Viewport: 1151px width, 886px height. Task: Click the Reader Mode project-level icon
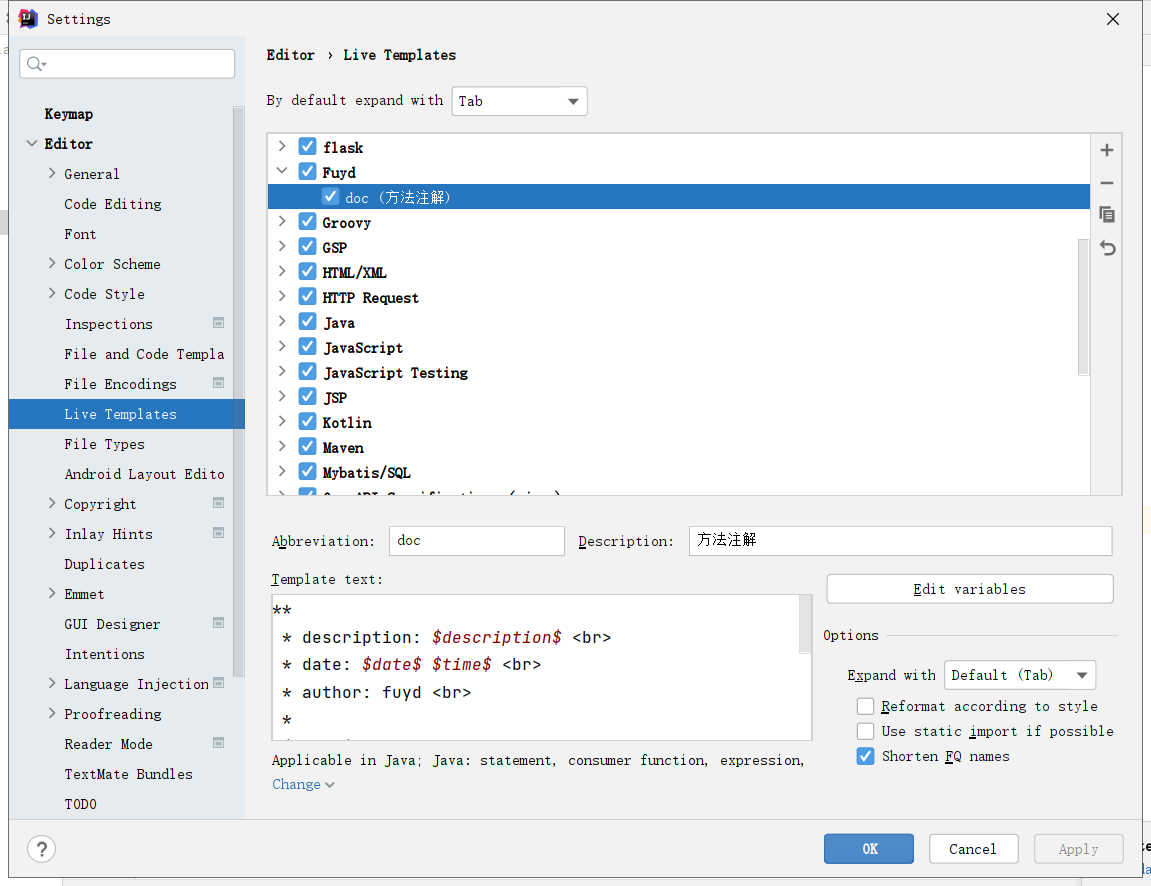tap(218, 743)
